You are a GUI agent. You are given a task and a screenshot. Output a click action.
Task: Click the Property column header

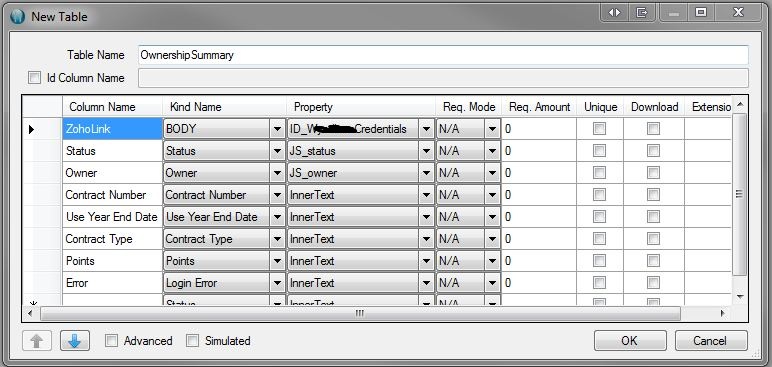(361, 107)
